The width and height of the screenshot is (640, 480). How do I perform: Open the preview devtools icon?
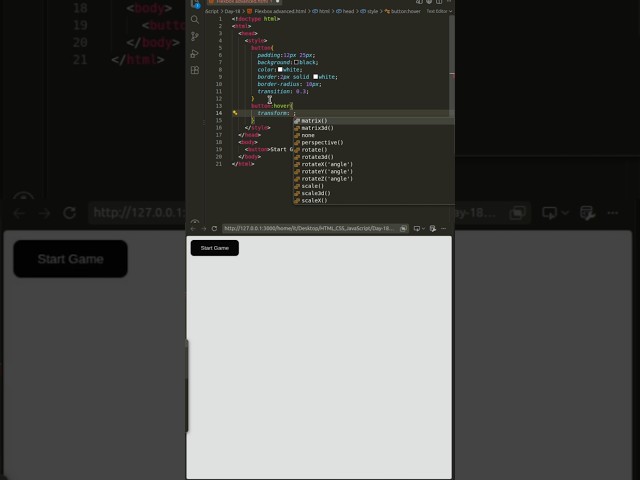(x=433, y=229)
